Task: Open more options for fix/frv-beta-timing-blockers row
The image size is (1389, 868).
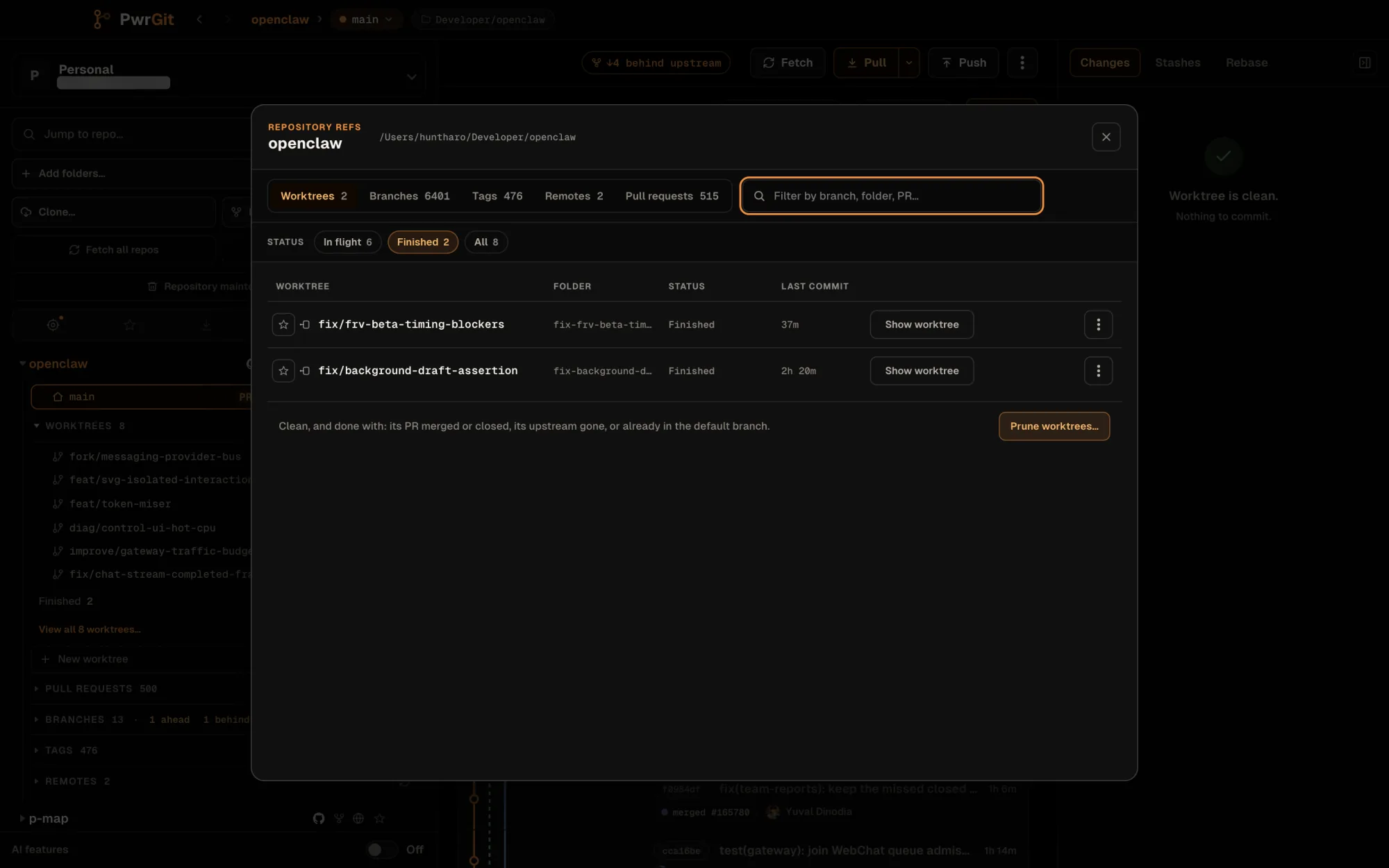Action: tap(1098, 324)
